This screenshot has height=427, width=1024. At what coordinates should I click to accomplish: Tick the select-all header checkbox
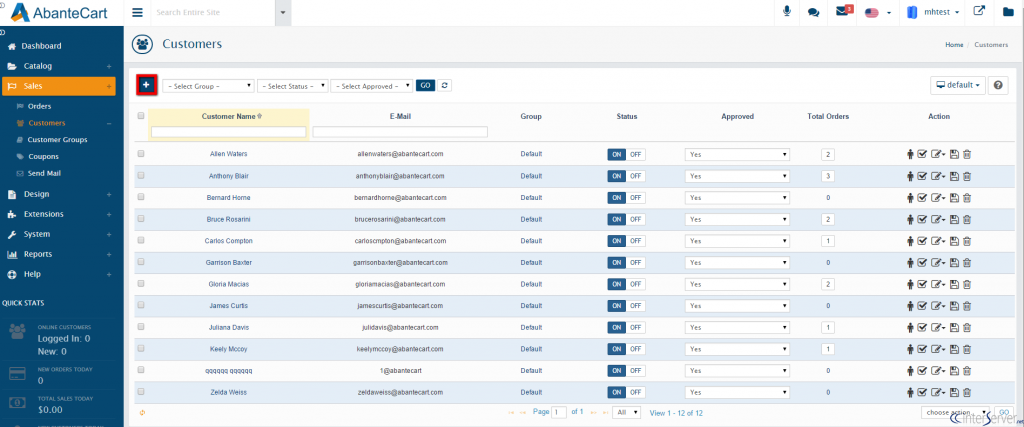(141, 116)
